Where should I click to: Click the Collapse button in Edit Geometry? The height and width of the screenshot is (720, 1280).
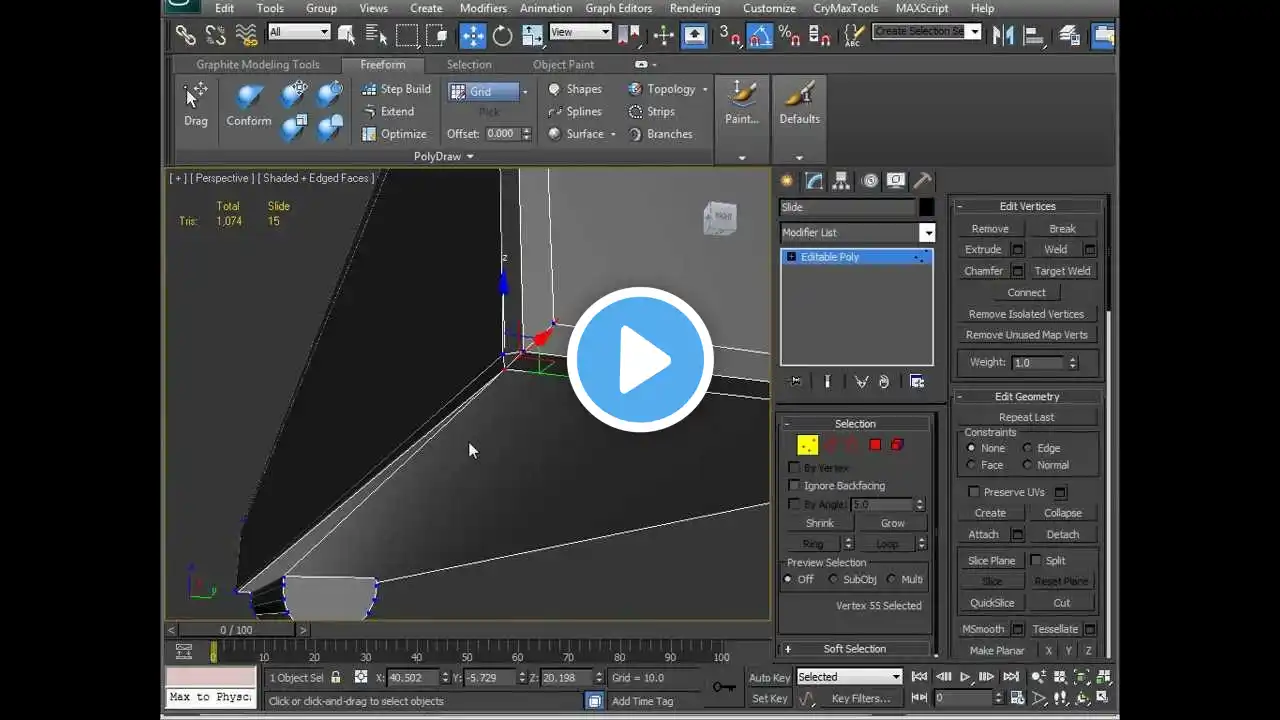(x=1062, y=513)
